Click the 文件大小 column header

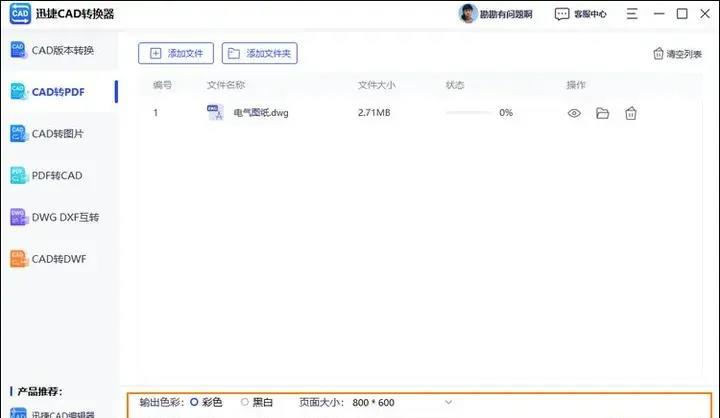(x=377, y=85)
